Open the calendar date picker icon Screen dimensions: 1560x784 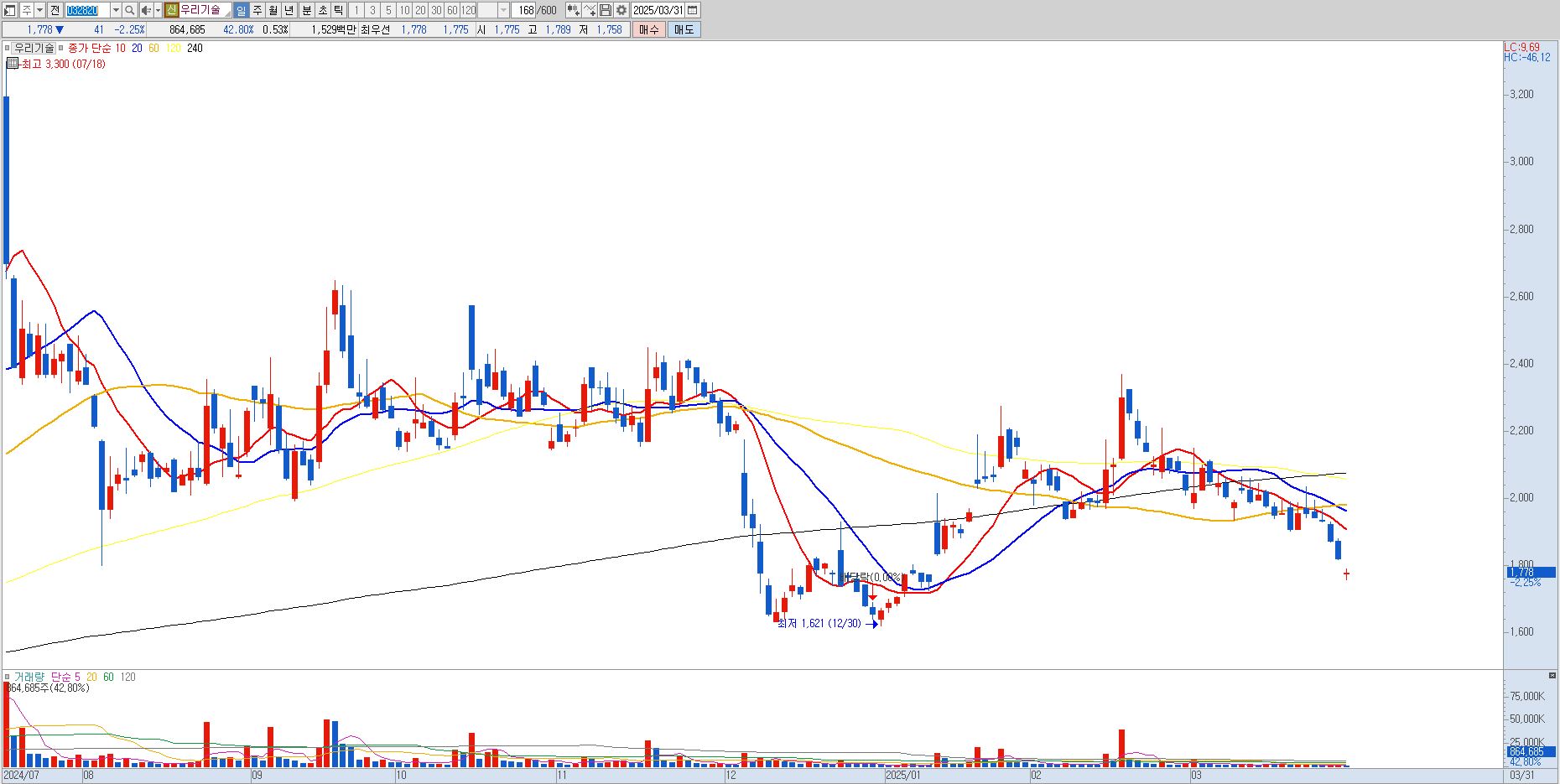point(693,10)
